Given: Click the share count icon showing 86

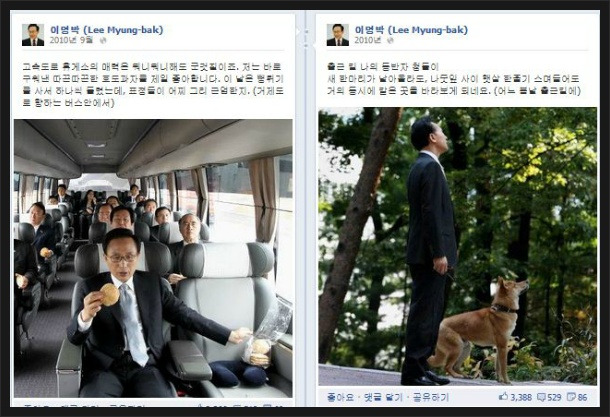Looking at the screenshot, I should tap(571, 397).
